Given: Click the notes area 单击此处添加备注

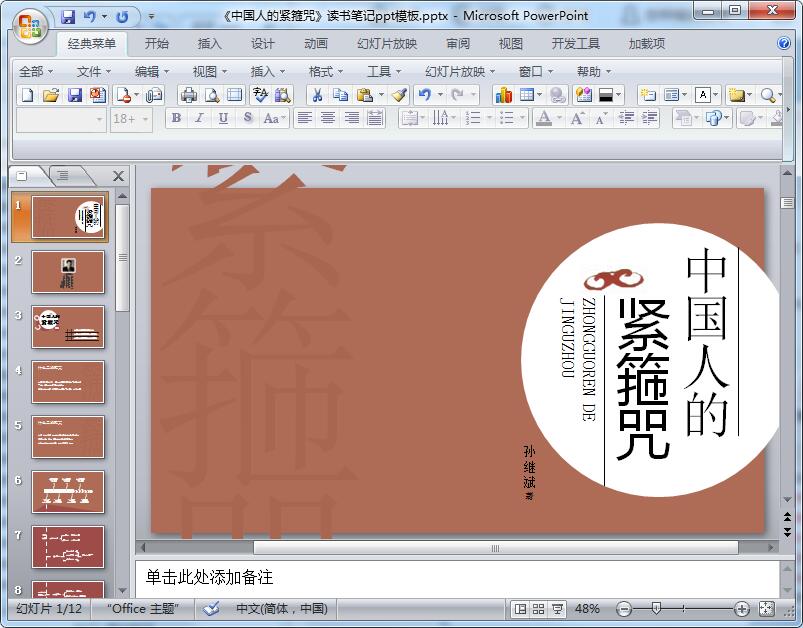Looking at the screenshot, I should [x=457, y=578].
